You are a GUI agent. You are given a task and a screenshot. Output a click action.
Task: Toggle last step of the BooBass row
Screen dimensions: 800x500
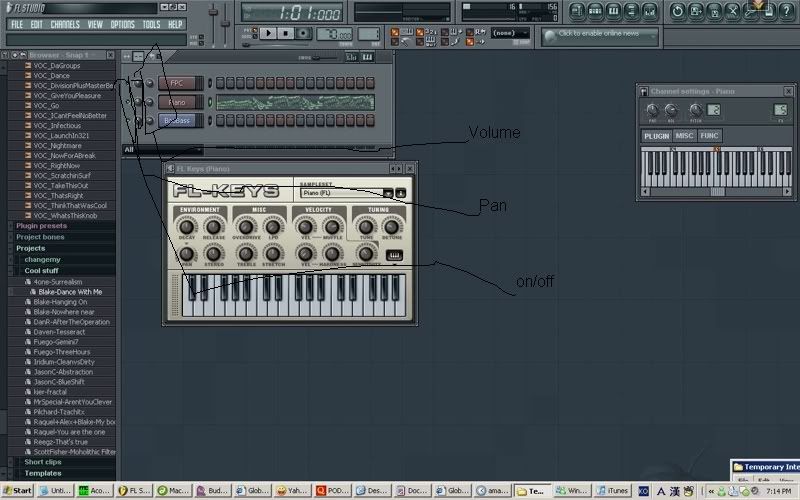pos(370,121)
